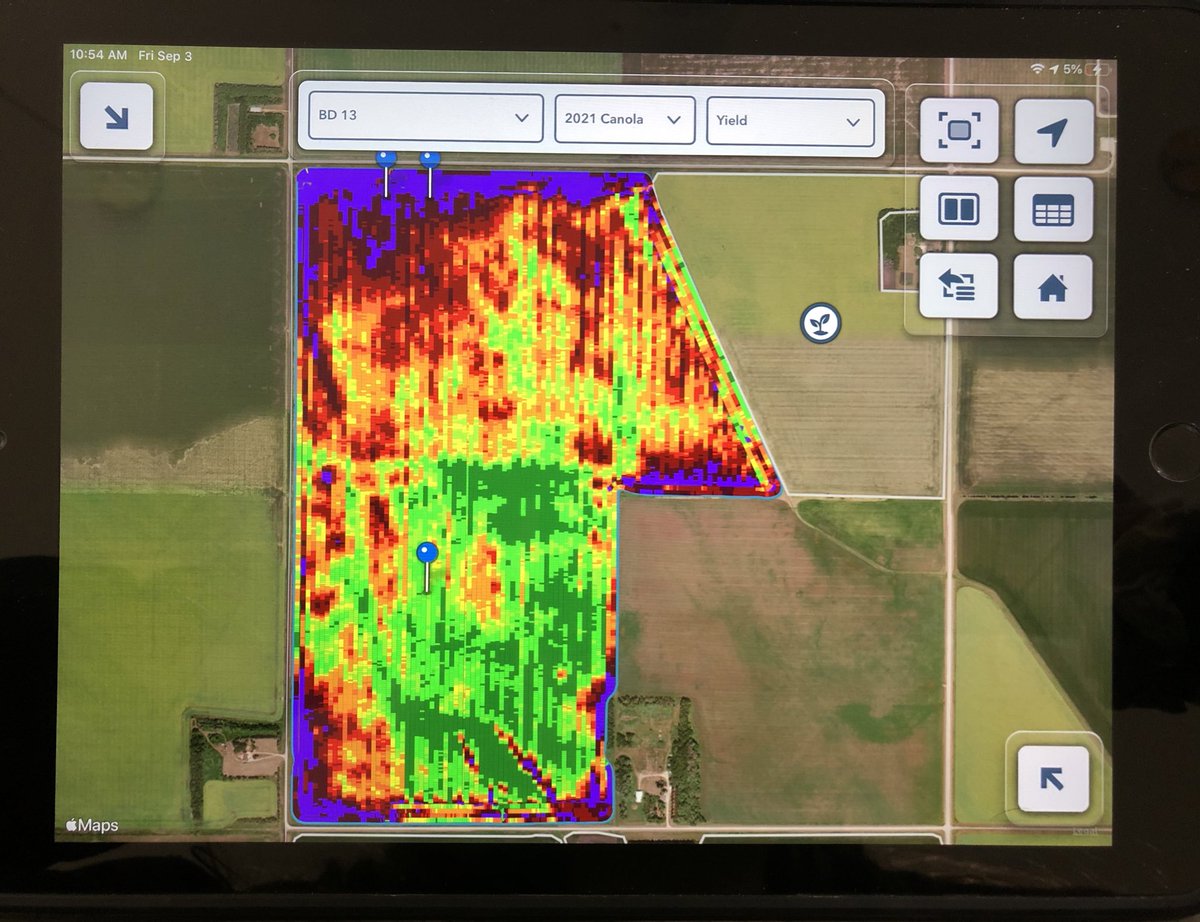Tap the fit-to-field frame icon
The width and height of the screenshot is (1200, 922).
[959, 131]
